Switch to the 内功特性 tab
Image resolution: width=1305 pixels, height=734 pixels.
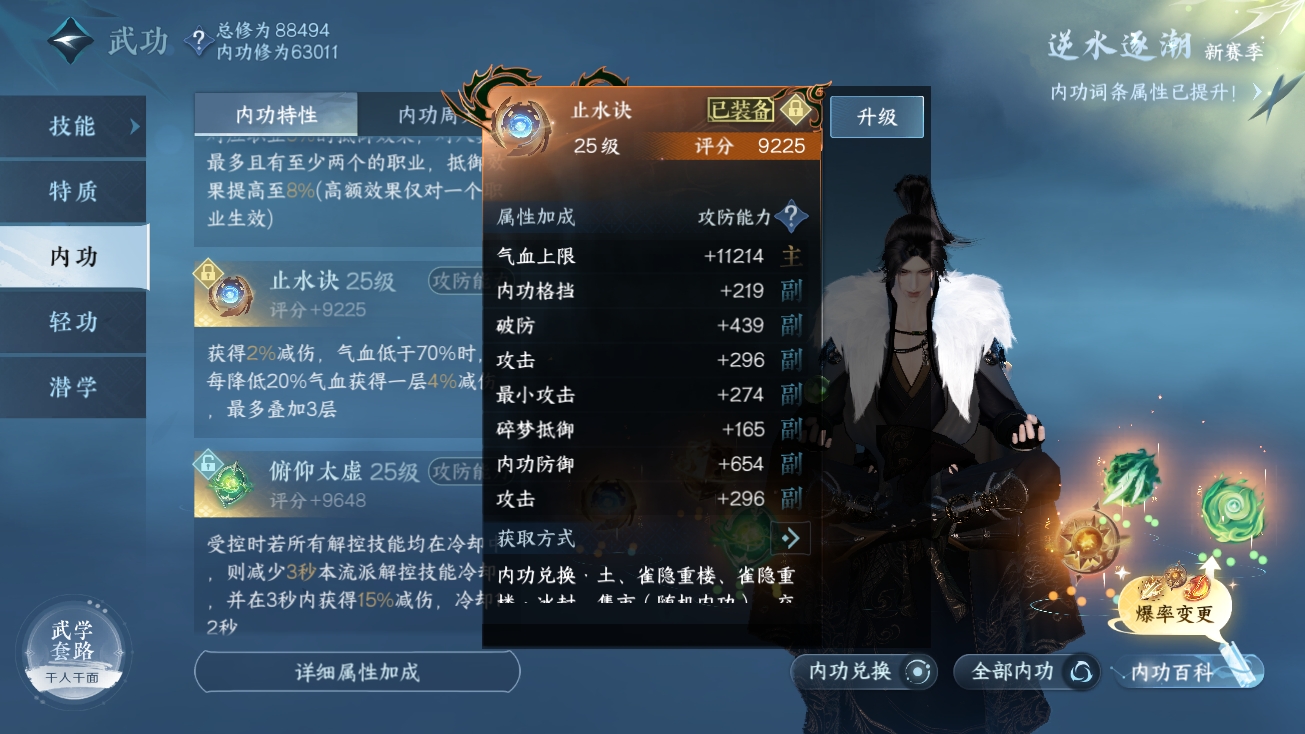pyautogui.click(x=276, y=115)
